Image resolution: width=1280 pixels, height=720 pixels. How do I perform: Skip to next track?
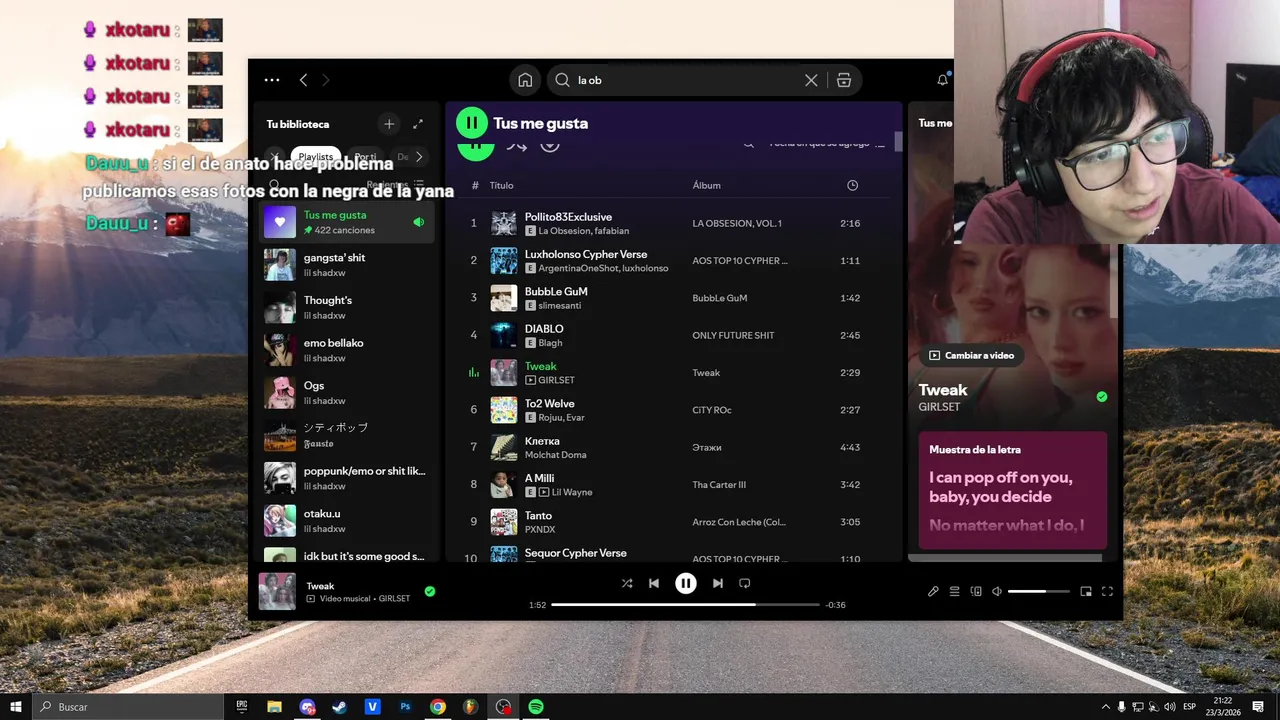pos(717,583)
